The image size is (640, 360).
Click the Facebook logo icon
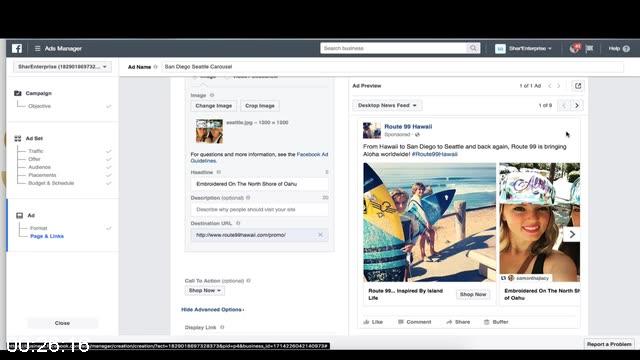(17, 48)
